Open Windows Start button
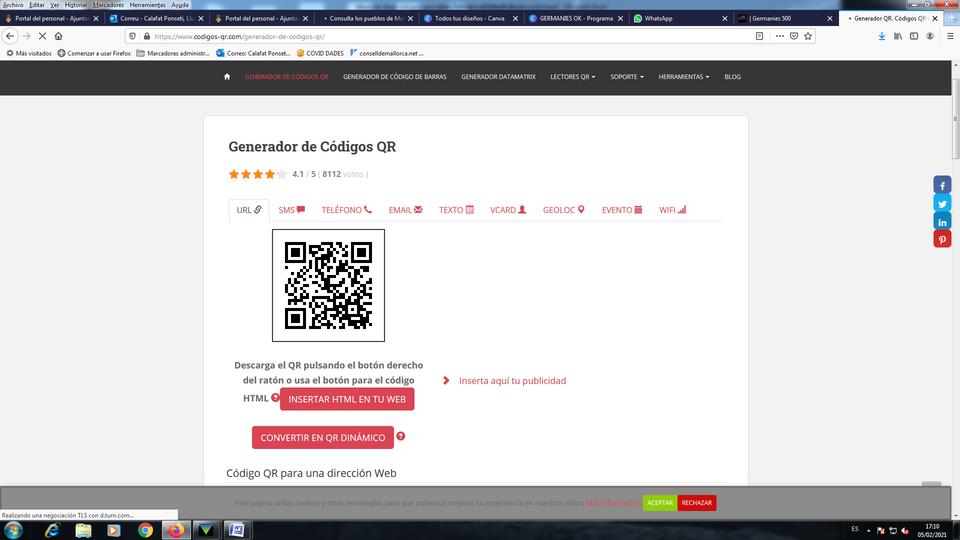 [13, 530]
